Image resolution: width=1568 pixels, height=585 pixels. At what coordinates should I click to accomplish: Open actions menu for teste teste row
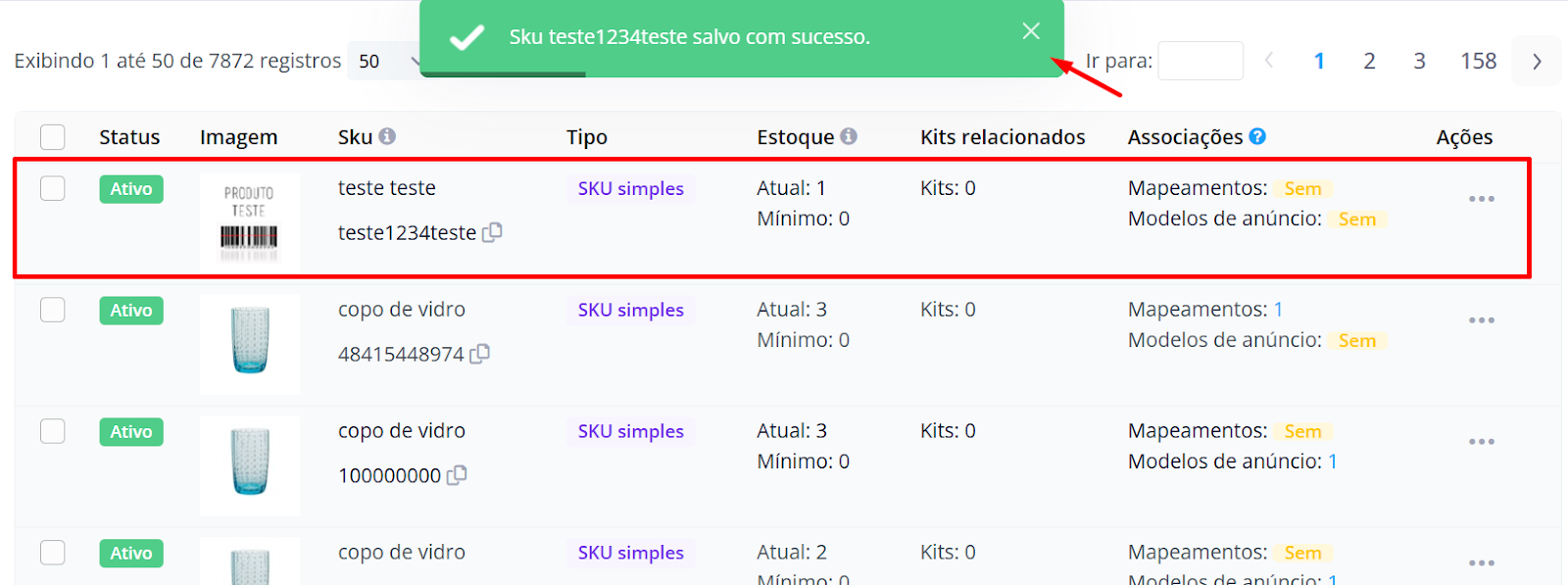pyautogui.click(x=1481, y=199)
